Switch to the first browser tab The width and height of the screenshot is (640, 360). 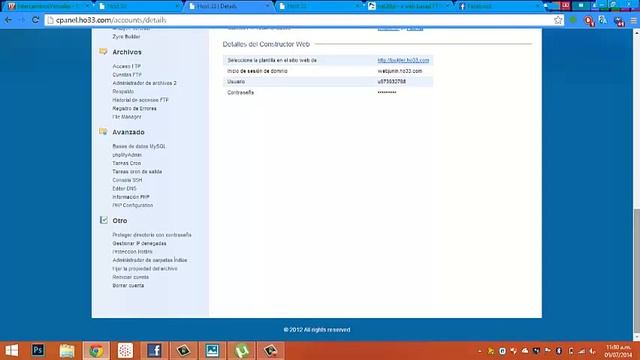point(48,6)
